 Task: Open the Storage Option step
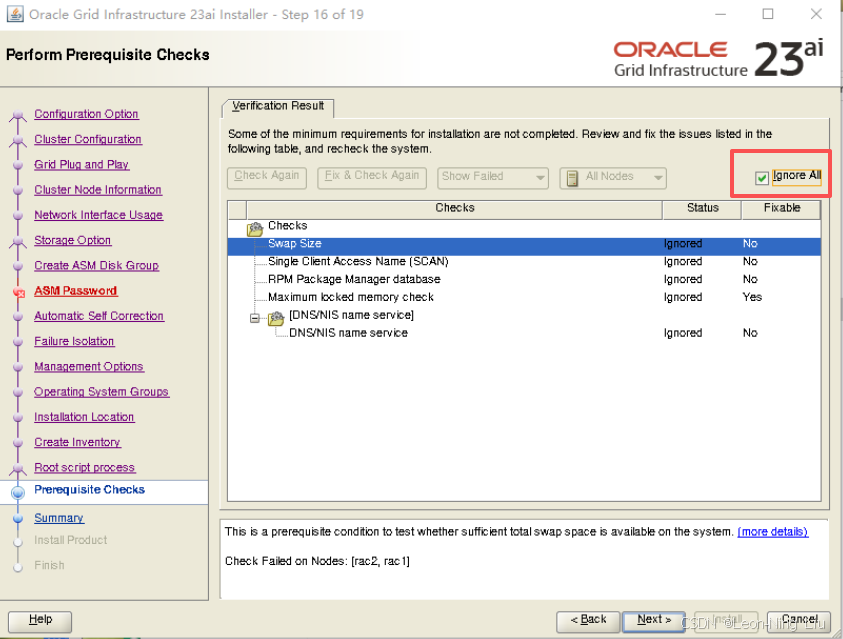73,241
